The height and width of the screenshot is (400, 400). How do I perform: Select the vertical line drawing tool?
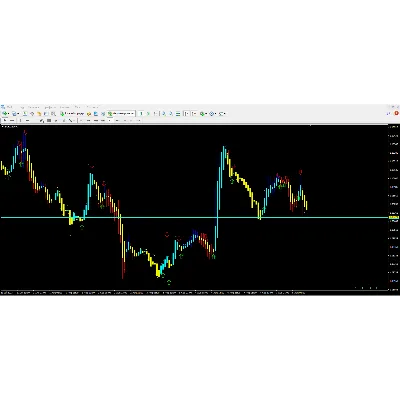[20, 120]
